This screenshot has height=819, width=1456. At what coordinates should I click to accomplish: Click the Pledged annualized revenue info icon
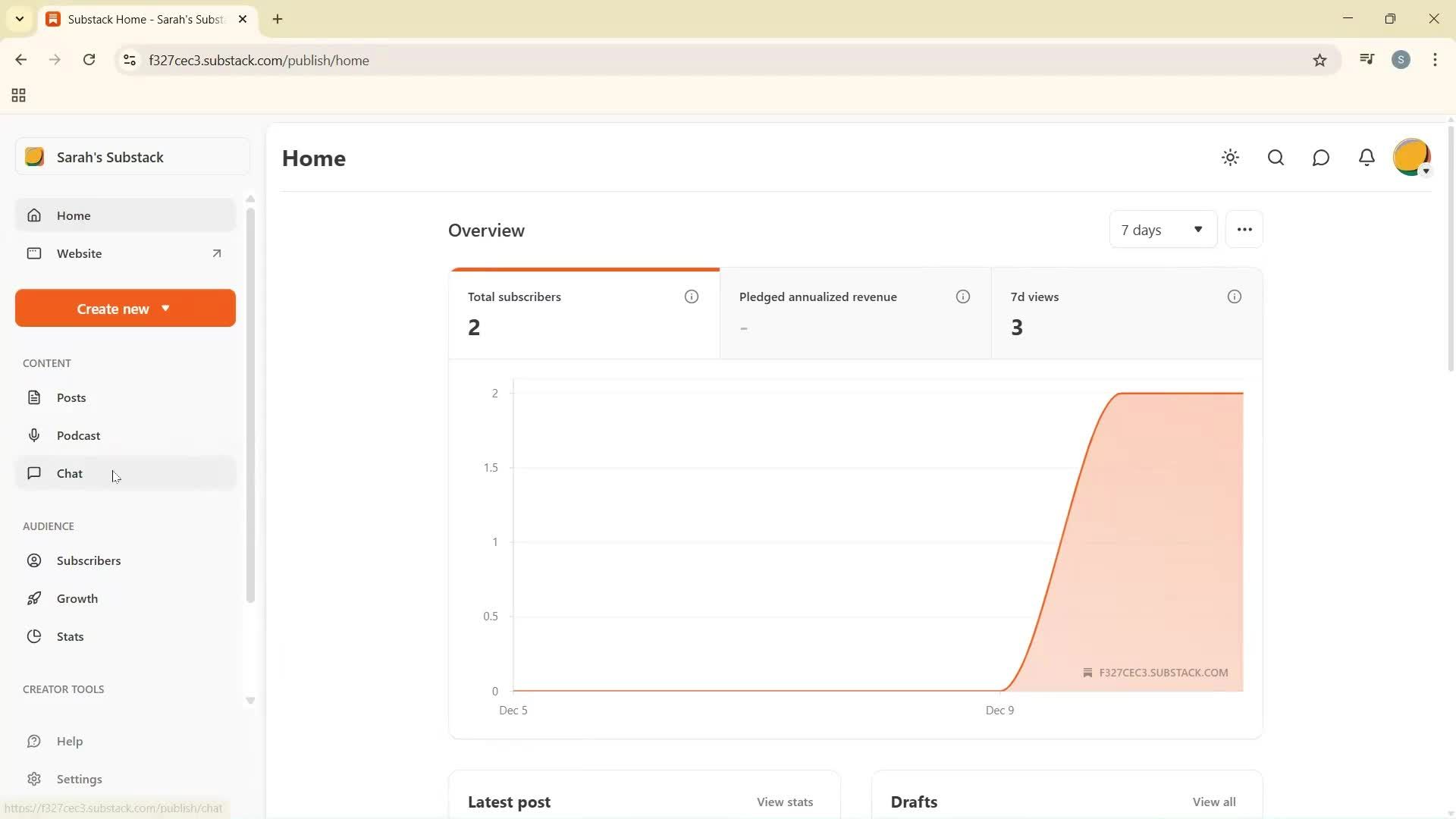[962, 297]
